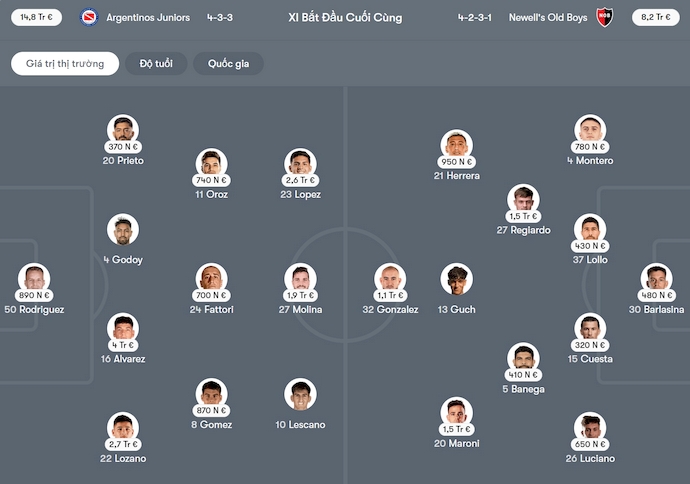Click Gonzalez's player photo
690x484 pixels.
(390, 277)
